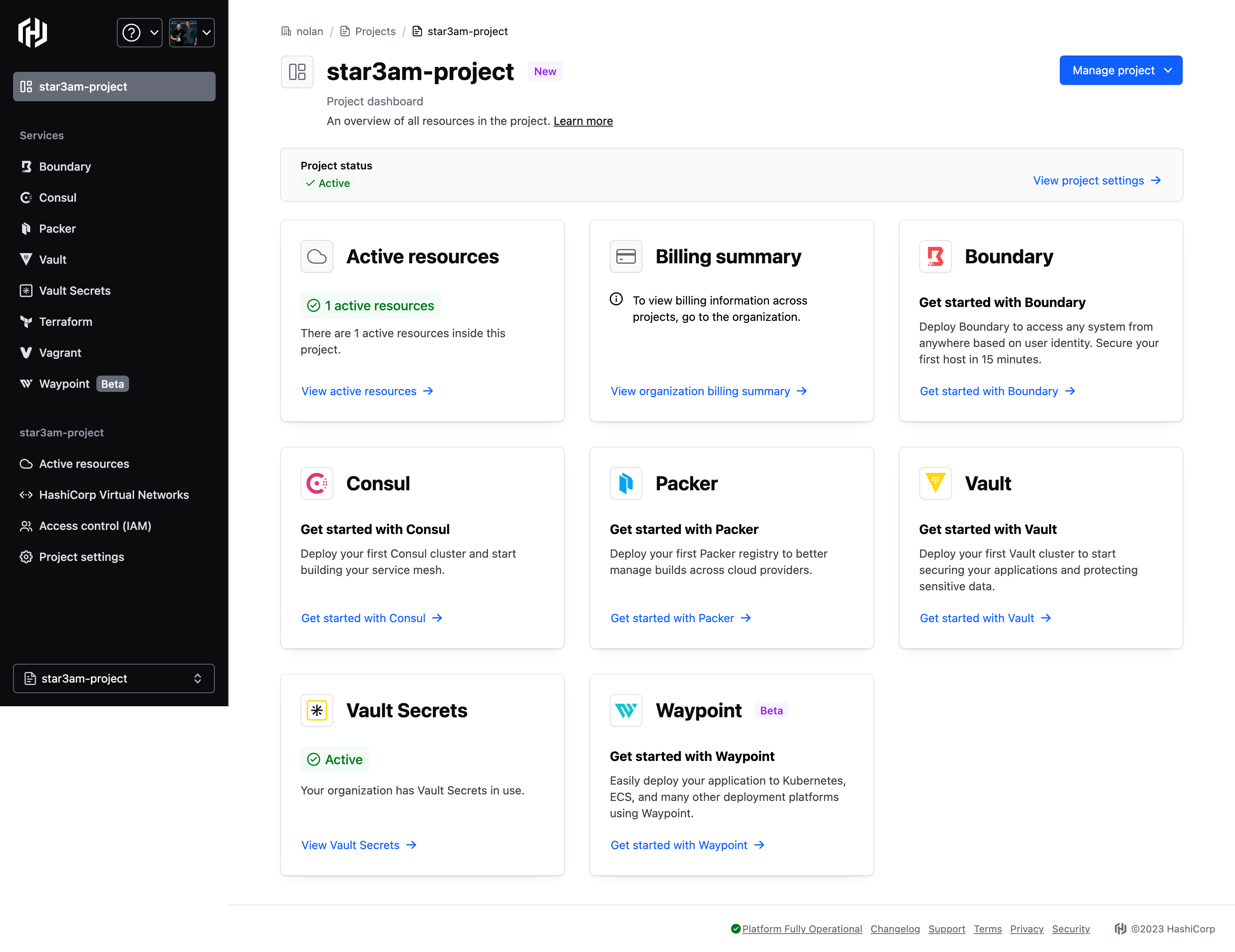Click the Waypoint card Beta badge
1235x952 pixels.
pos(771,711)
